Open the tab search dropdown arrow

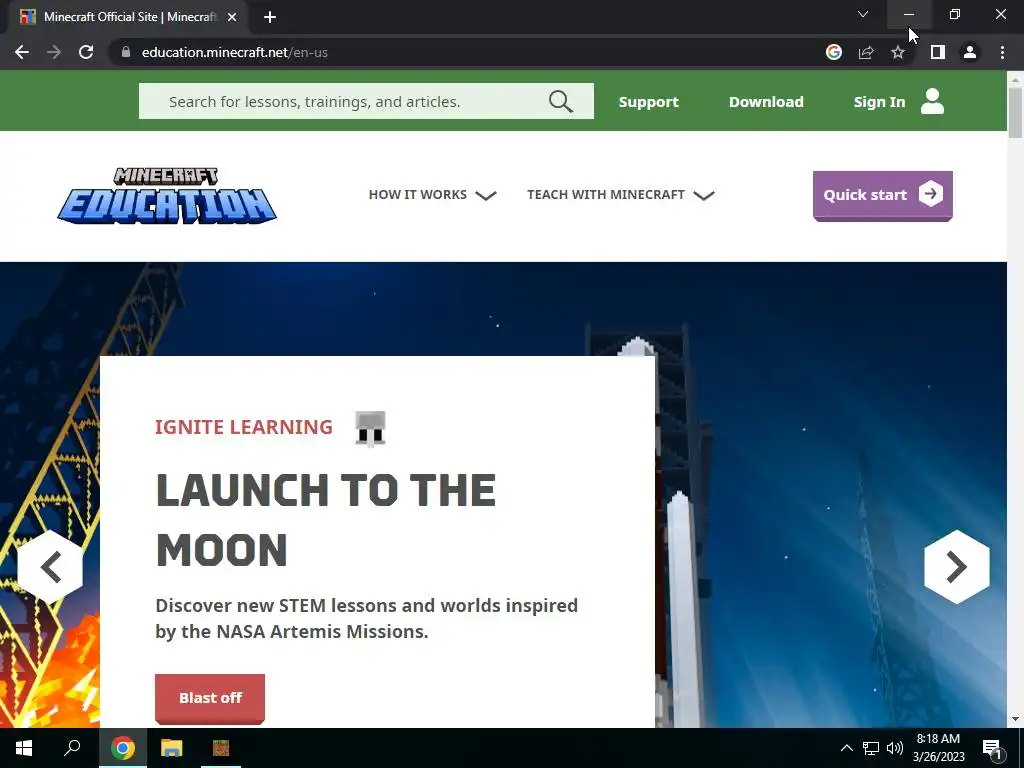coord(863,14)
